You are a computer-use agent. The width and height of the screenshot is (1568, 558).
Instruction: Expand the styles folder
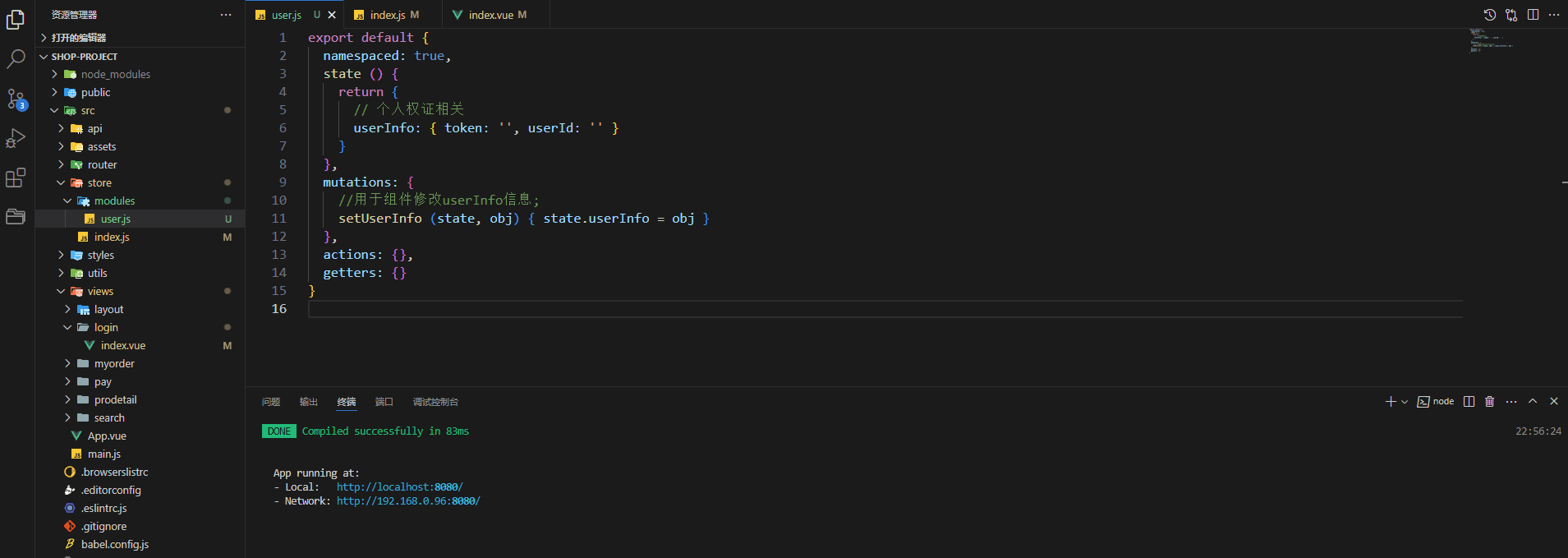click(140, 255)
